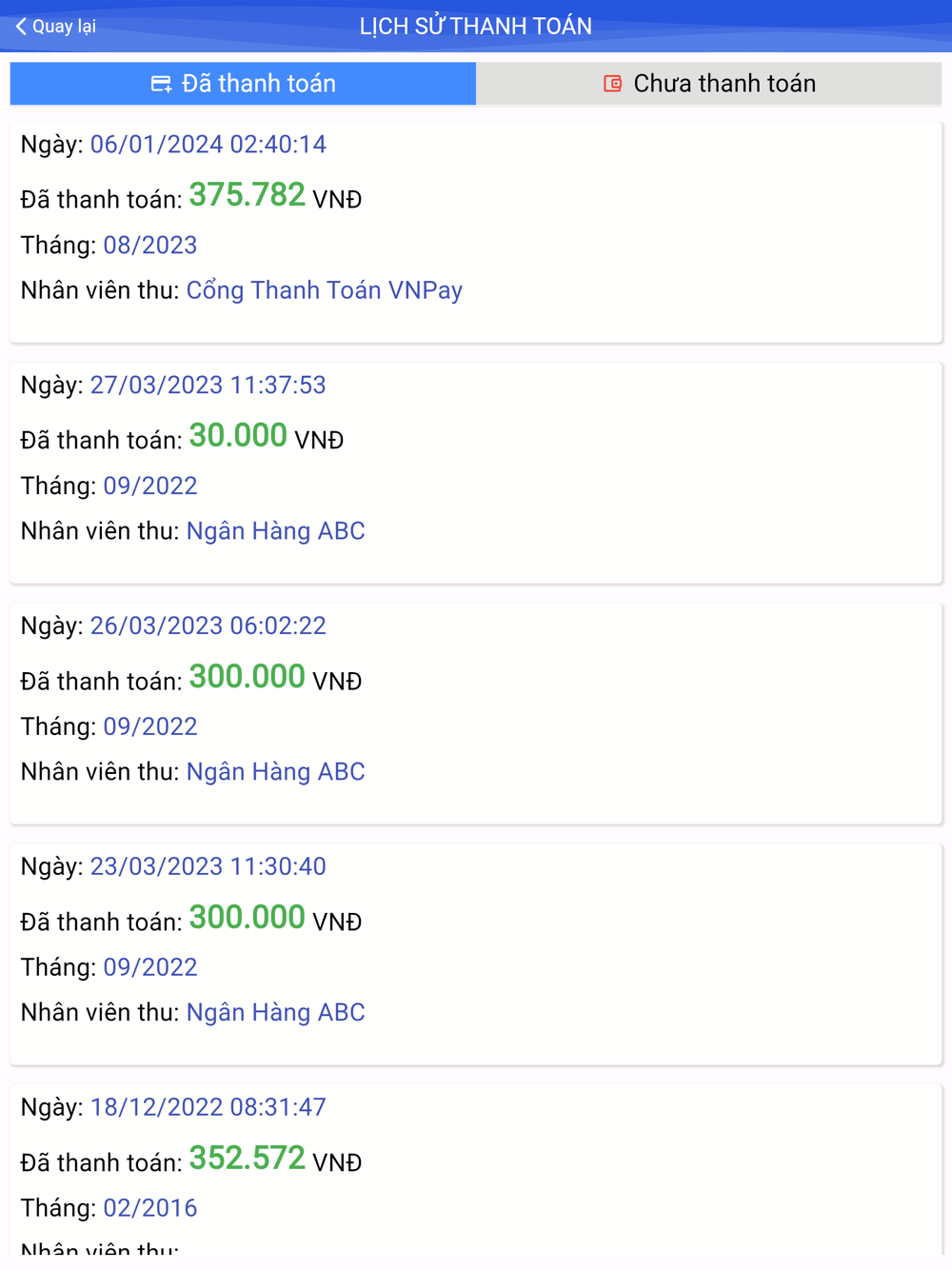Open payment dated 06/01/2024 02:40:14
952x1270 pixels.
208,145
